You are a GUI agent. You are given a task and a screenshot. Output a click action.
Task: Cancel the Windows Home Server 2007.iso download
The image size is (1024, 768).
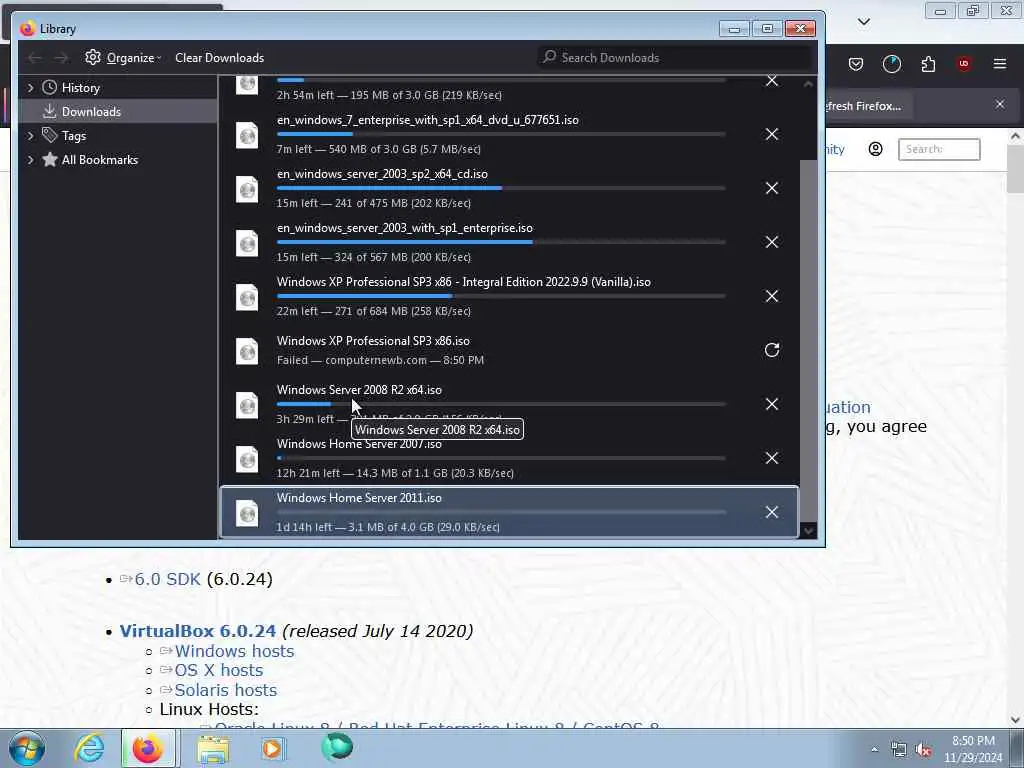pyautogui.click(x=772, y=458)
